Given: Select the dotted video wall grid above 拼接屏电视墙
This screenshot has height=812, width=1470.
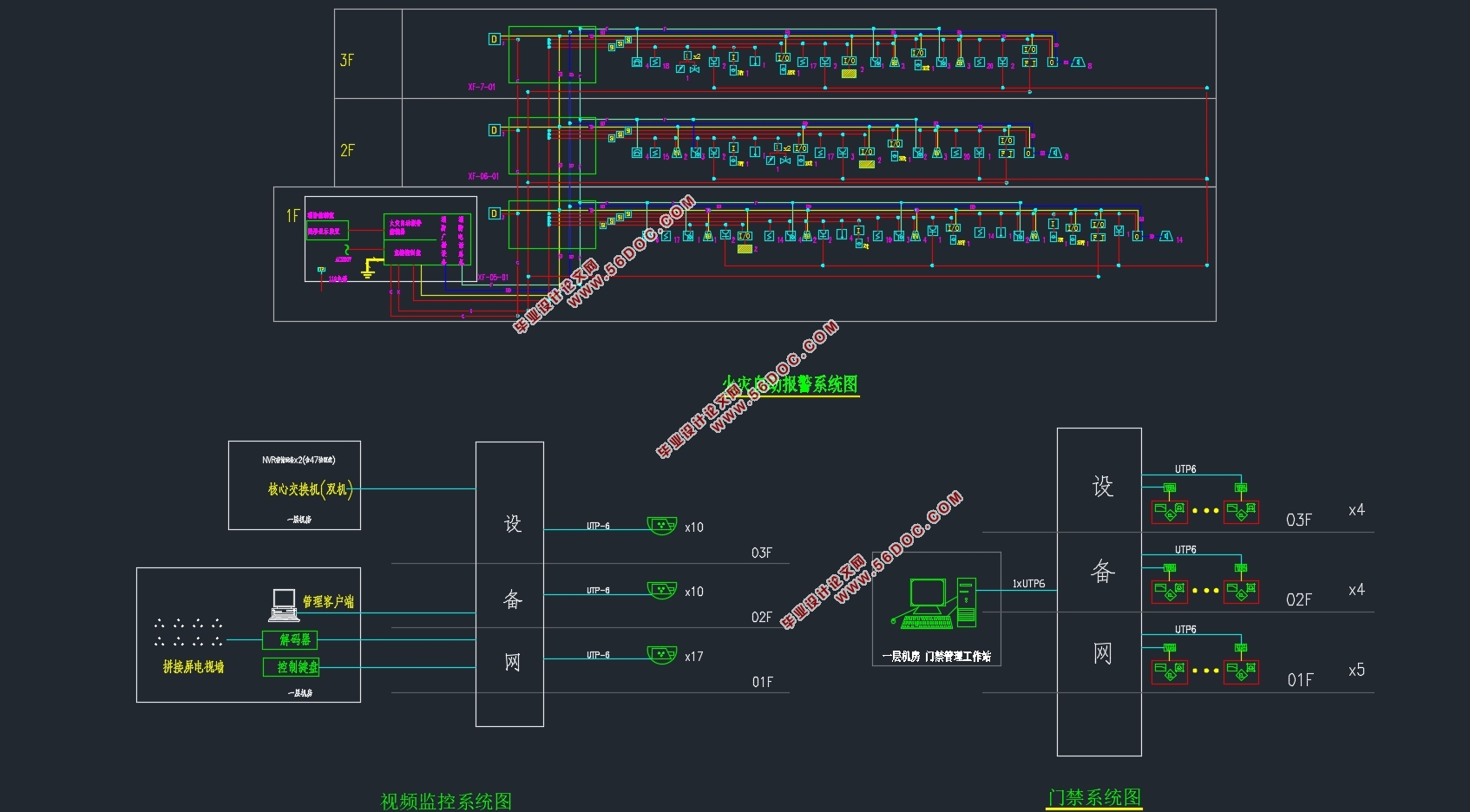Looking at the screenshot, I should coord(188,632).
